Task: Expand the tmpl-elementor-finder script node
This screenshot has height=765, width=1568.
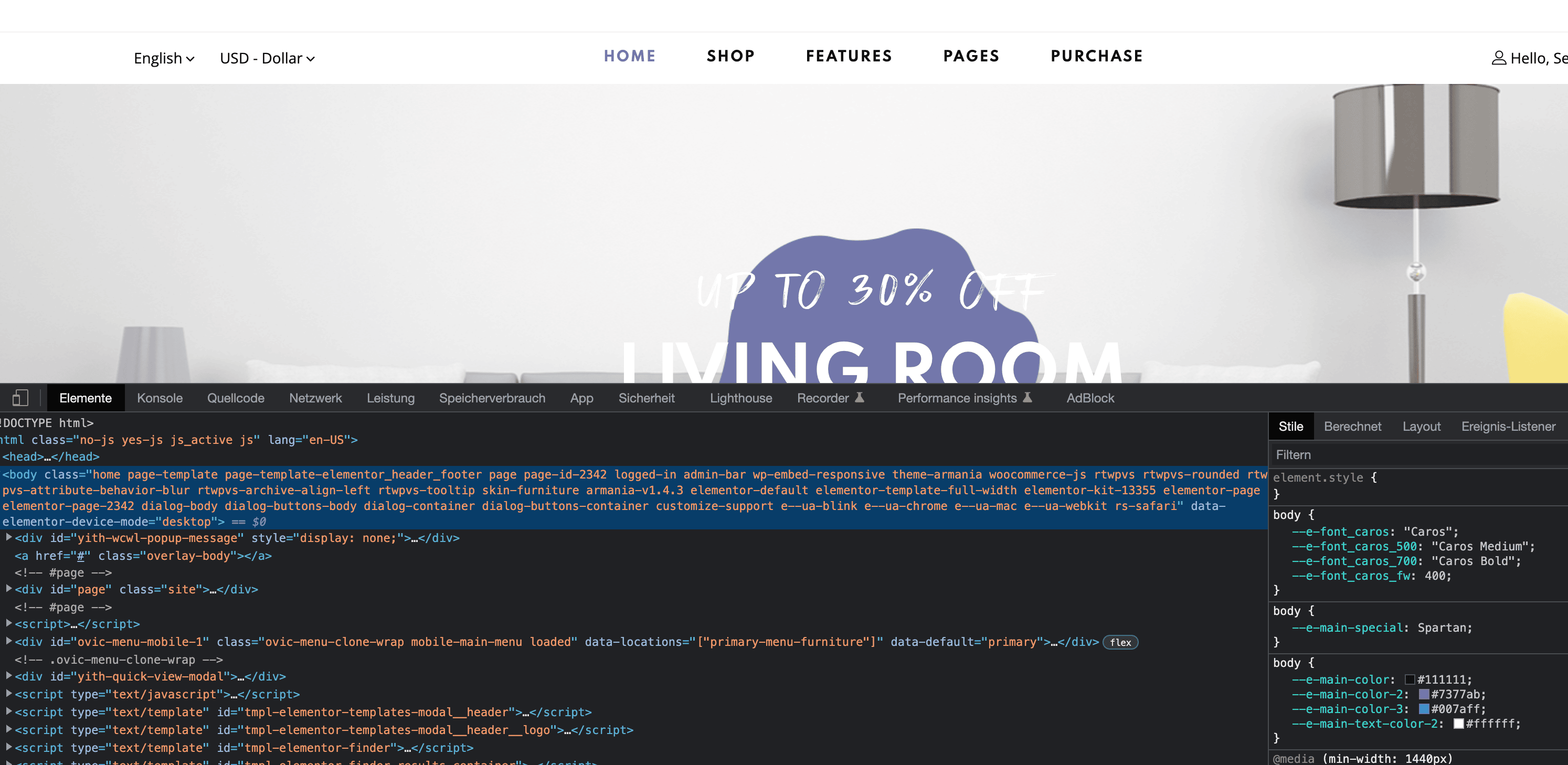Action: [8, 747]
